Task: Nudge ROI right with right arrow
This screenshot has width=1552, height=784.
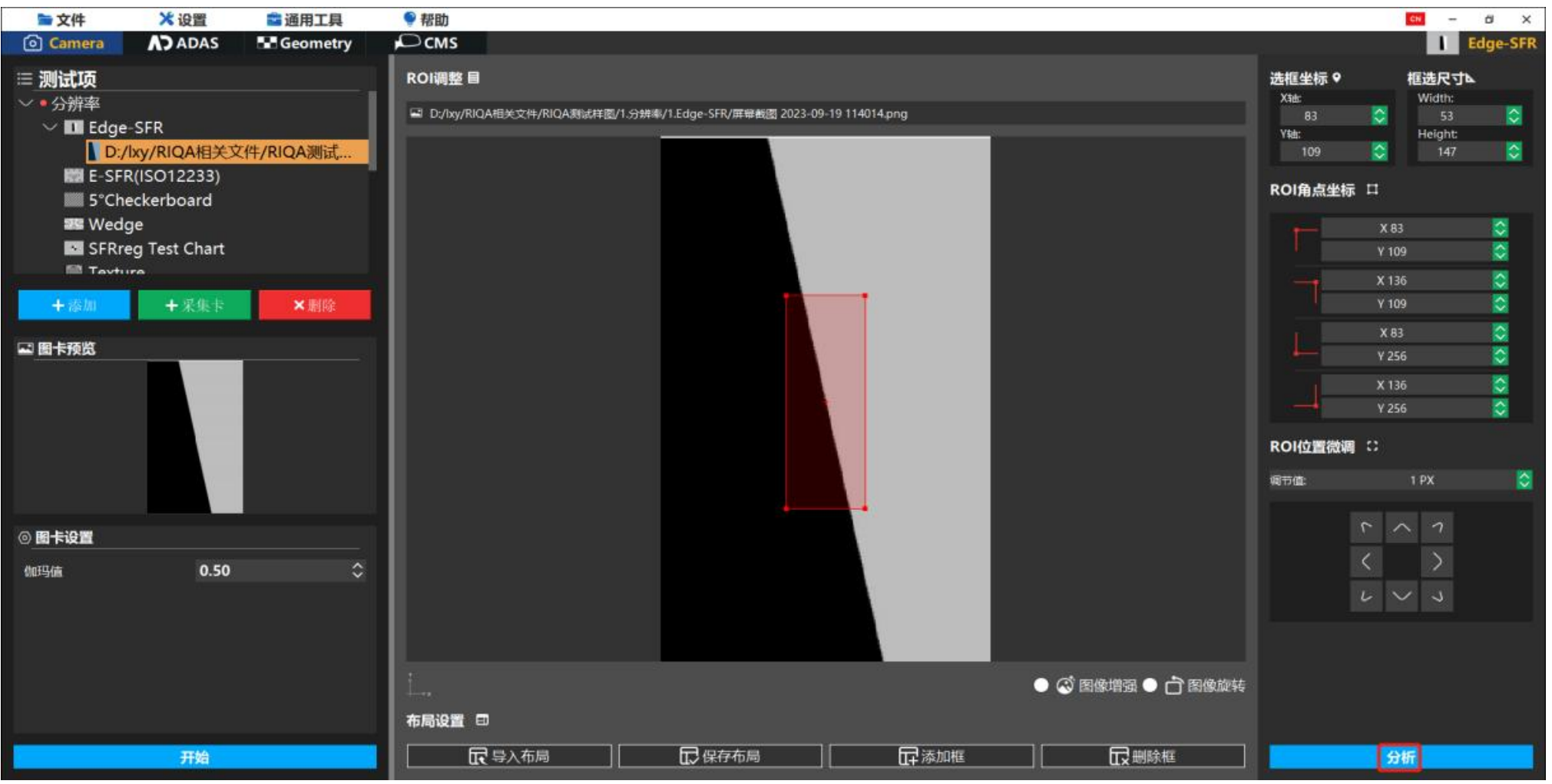Action: click(1436, 562)
